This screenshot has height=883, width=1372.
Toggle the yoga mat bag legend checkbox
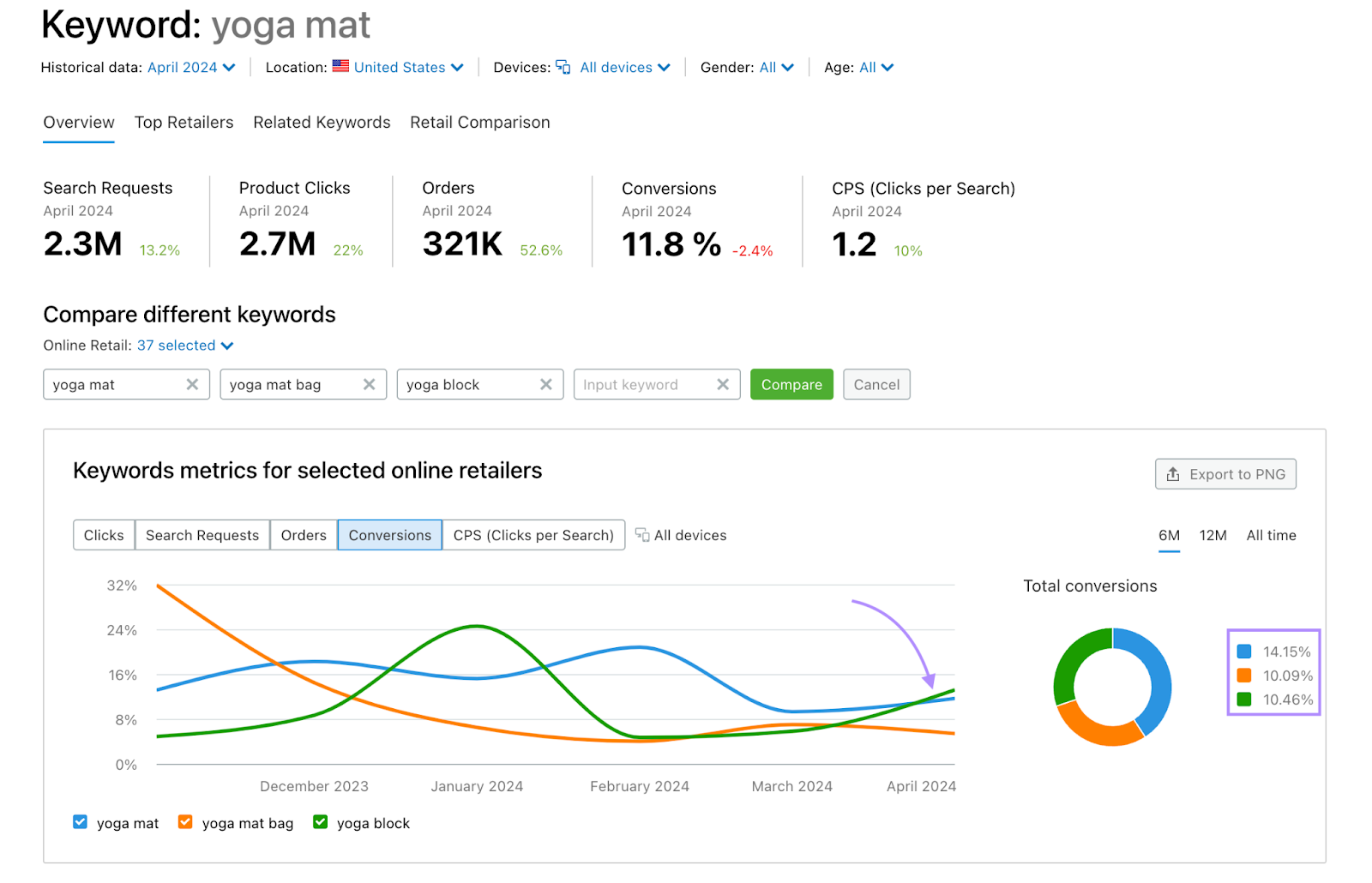point(185,822)
